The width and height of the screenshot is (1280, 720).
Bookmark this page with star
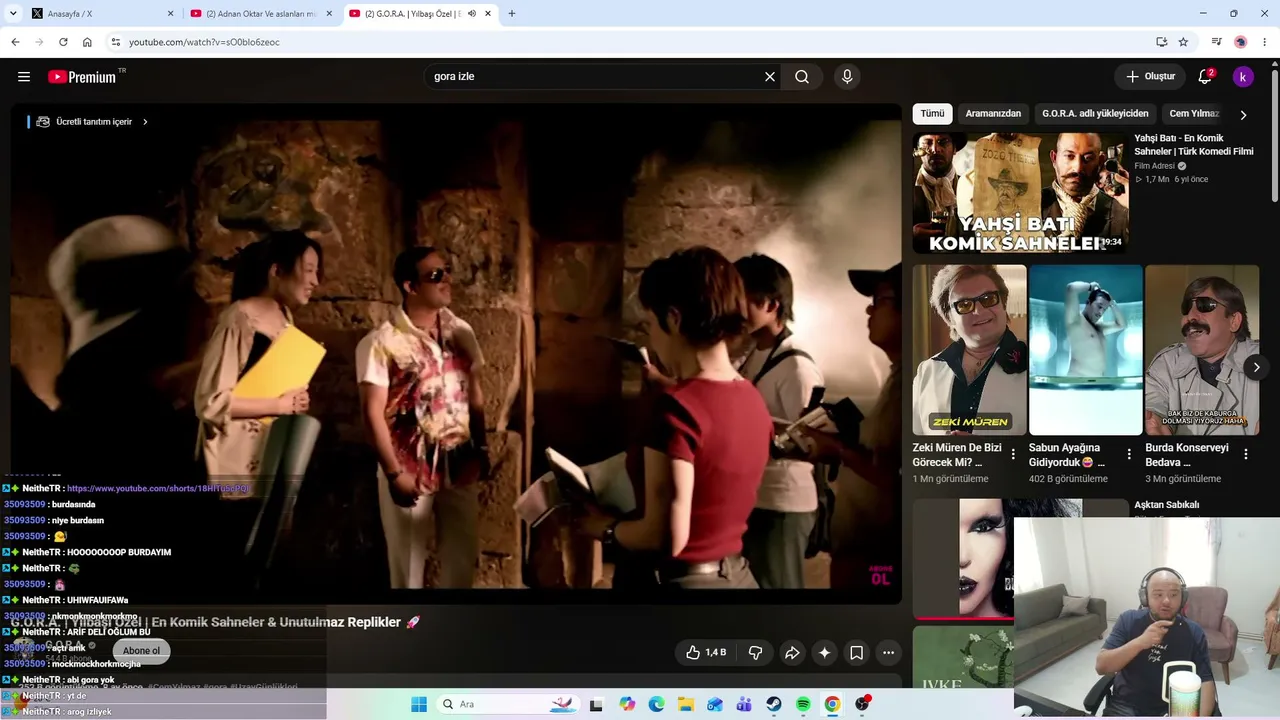tap(1183, 42)
